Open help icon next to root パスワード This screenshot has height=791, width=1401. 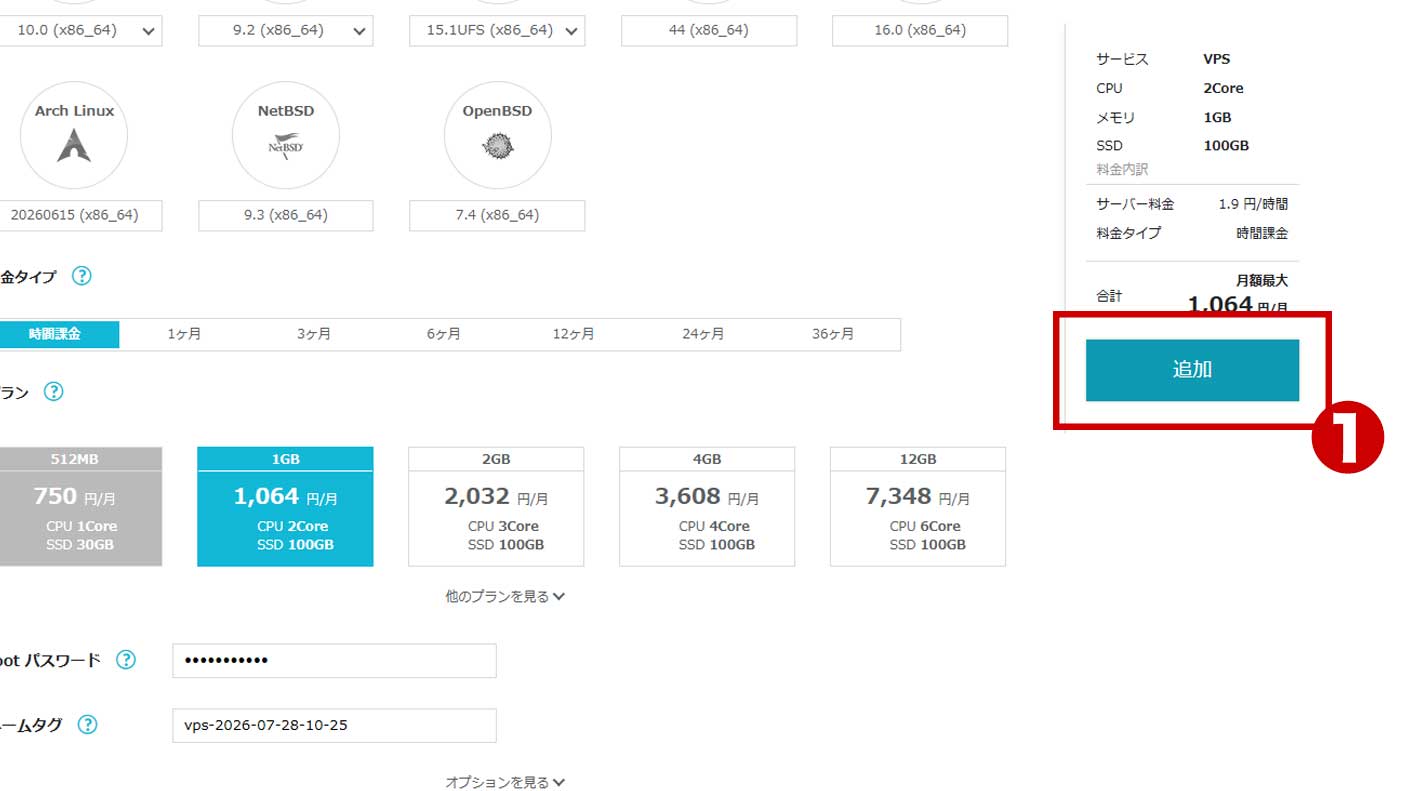[x=125, y=660]
